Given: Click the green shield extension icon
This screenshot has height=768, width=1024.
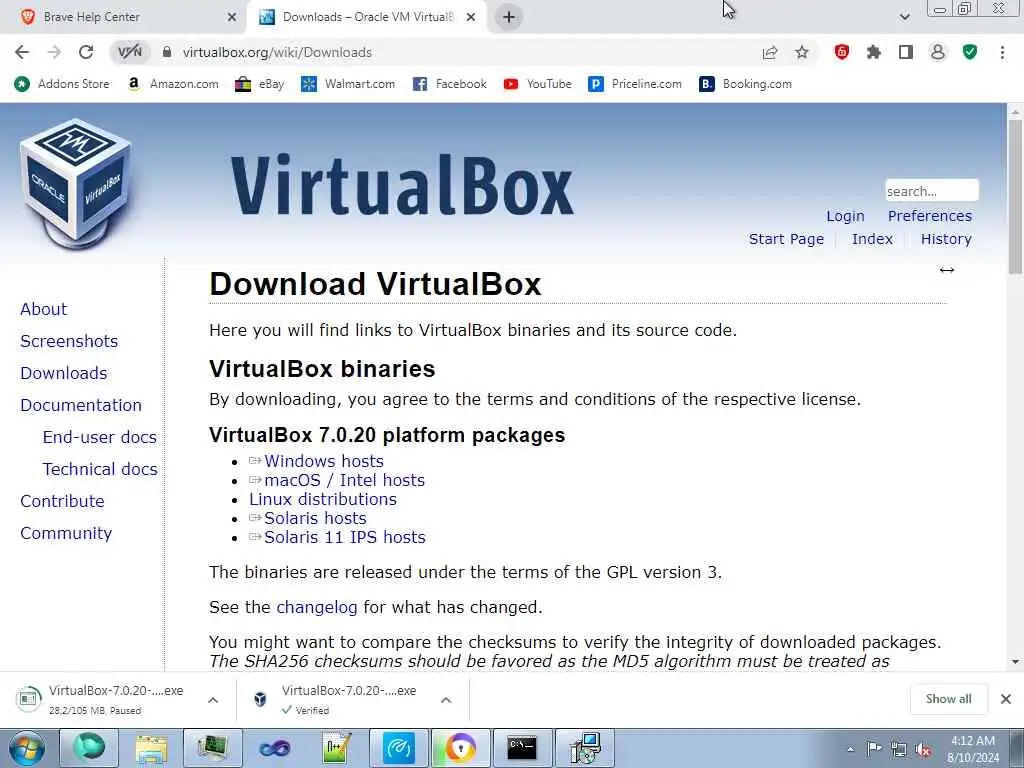Looking at the screenshot, I should pyautogui.click(x=970, y=52).
